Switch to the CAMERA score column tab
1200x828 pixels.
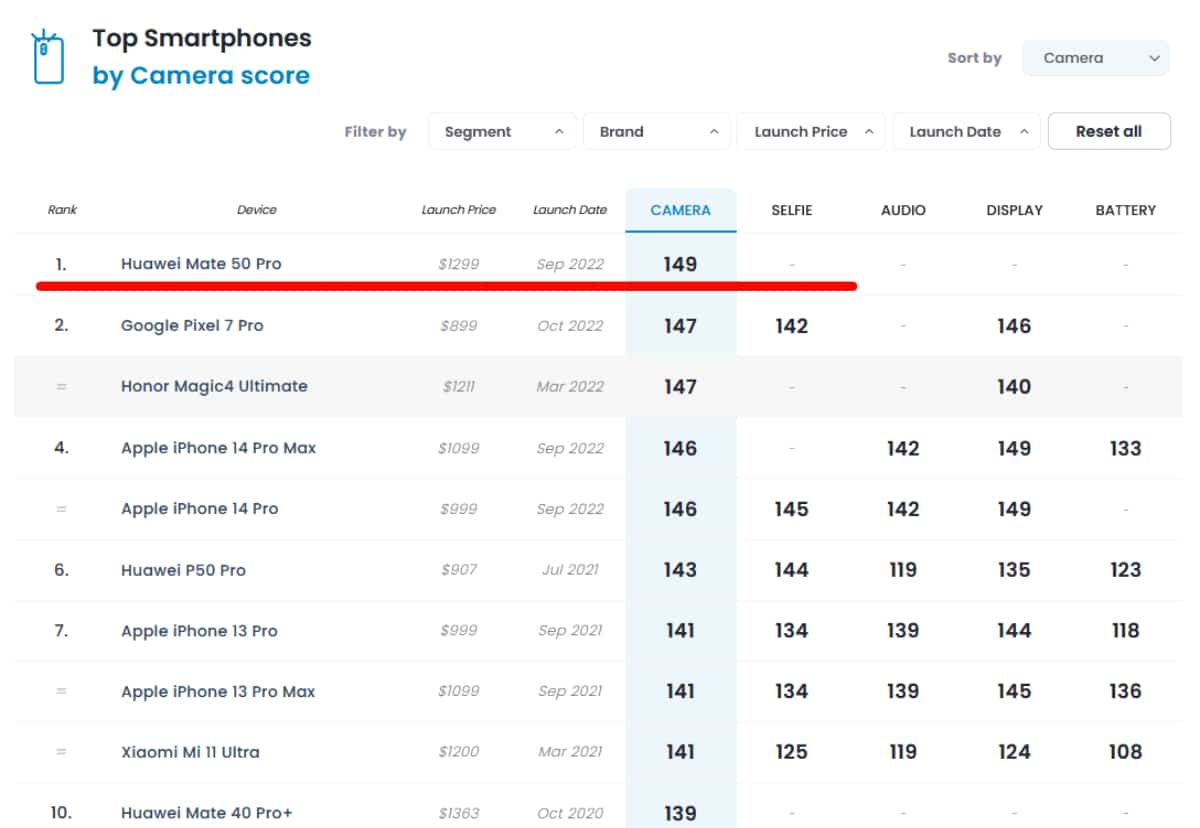point(680,210)
